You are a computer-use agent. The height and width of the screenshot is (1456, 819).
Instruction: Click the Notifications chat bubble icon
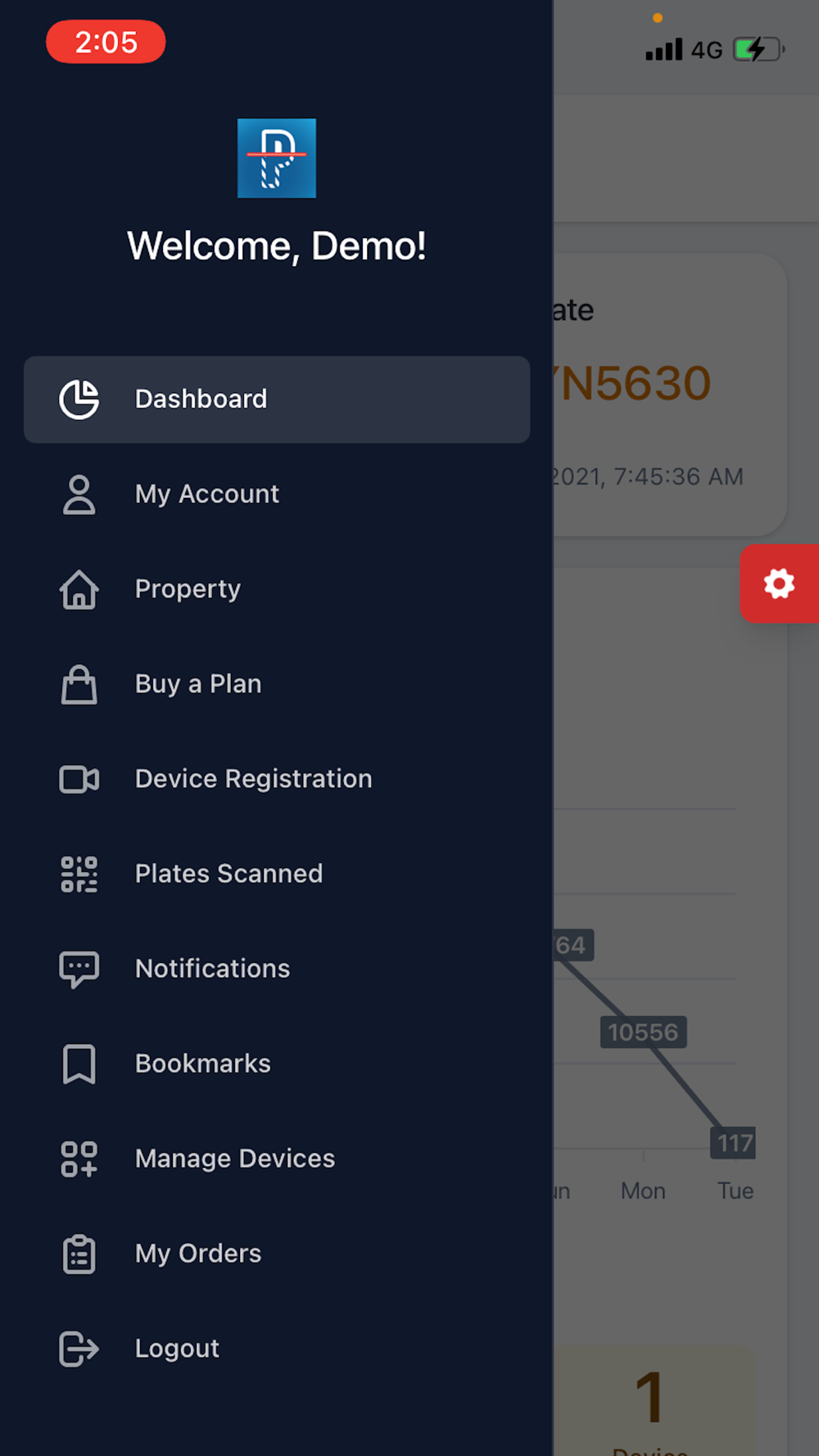pos(79,970)
